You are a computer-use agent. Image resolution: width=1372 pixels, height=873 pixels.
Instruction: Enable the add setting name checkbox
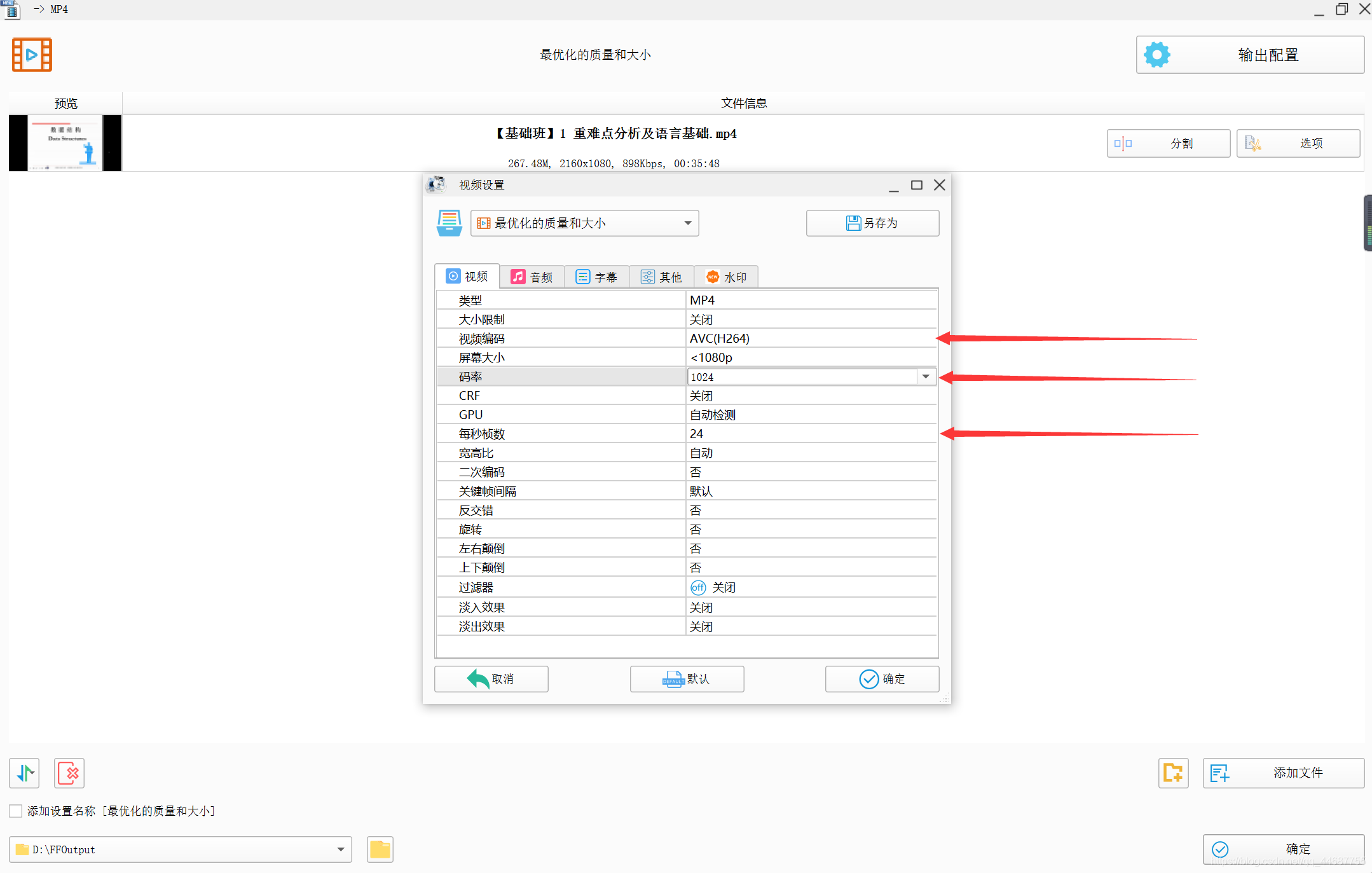16,811
